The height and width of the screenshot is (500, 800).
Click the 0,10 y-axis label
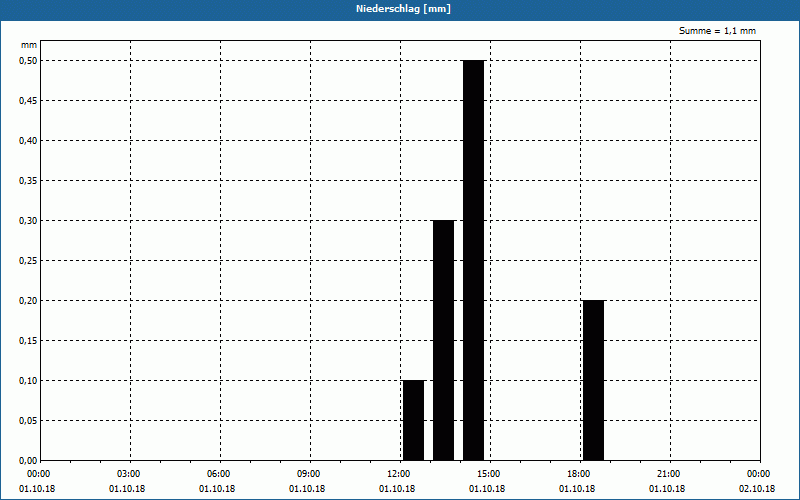click(x=28, y=381)
